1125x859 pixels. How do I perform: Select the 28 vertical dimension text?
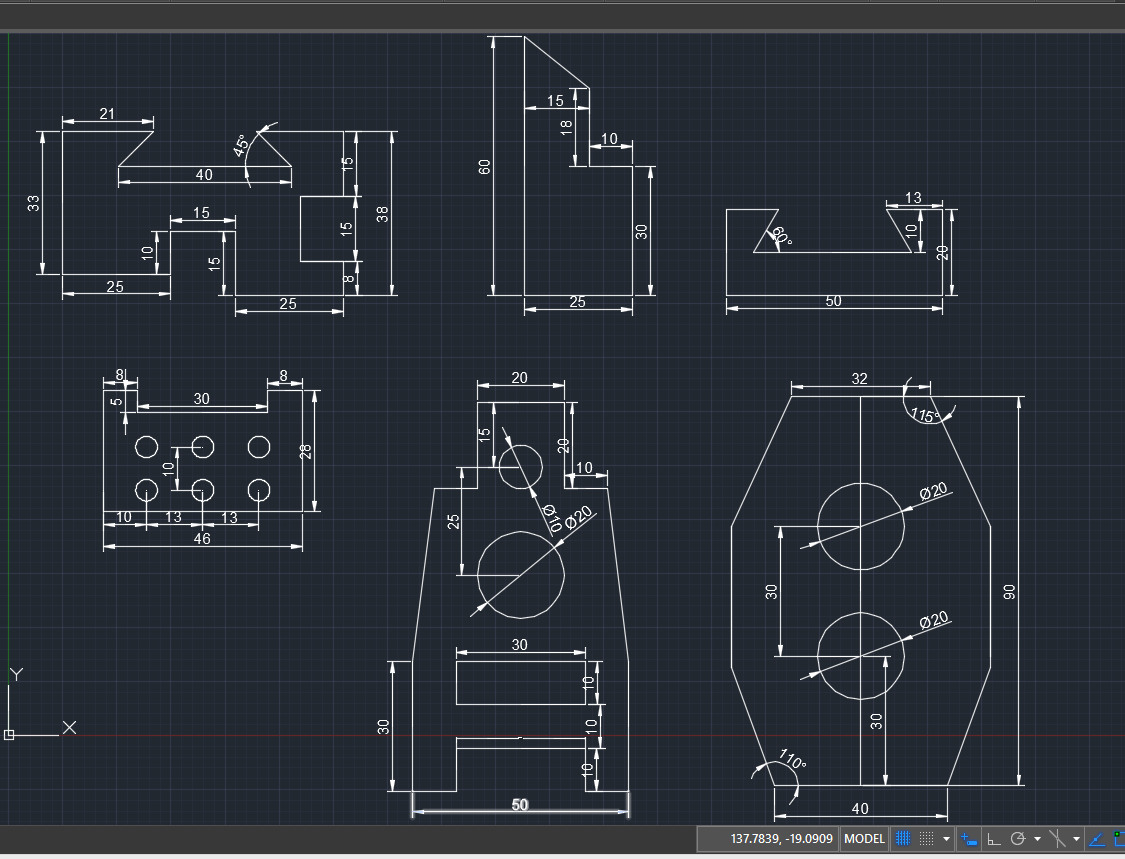click(306, 451)
